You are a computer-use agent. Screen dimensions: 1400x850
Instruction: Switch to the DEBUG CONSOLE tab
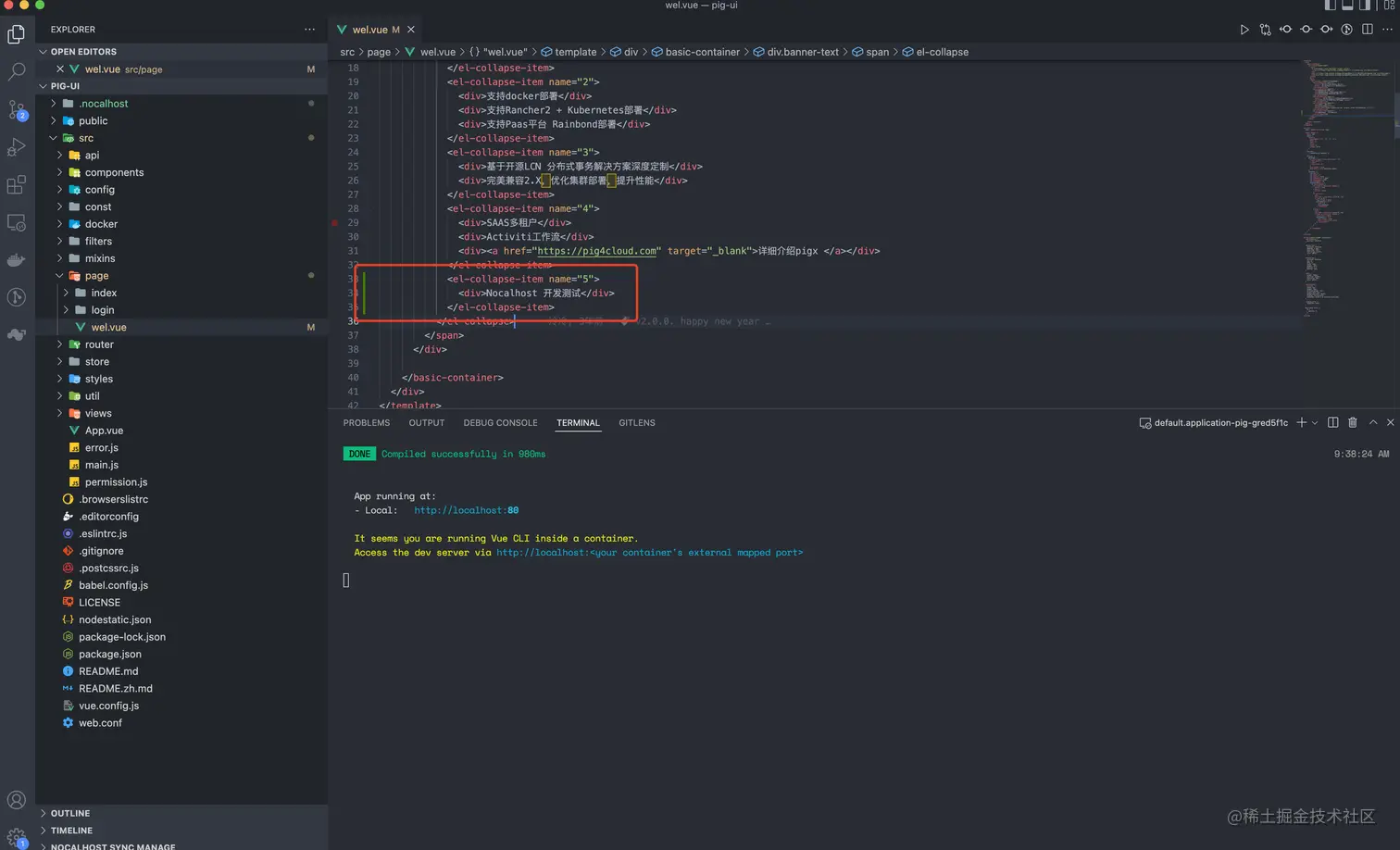500,423
